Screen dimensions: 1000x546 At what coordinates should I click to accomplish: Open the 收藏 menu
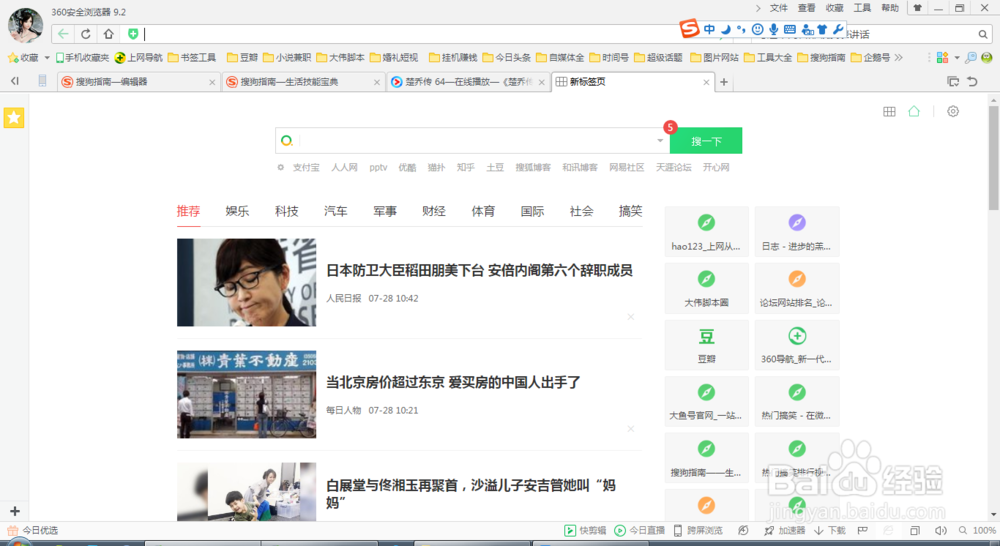(834, 8)
